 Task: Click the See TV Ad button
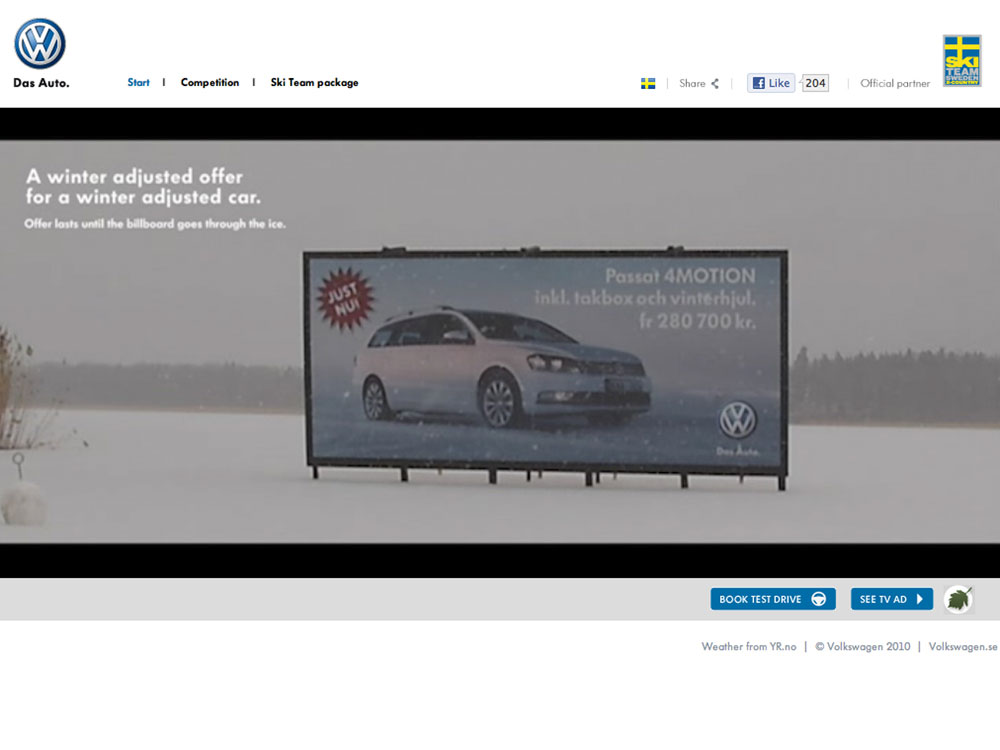click(x=892, y=599)
